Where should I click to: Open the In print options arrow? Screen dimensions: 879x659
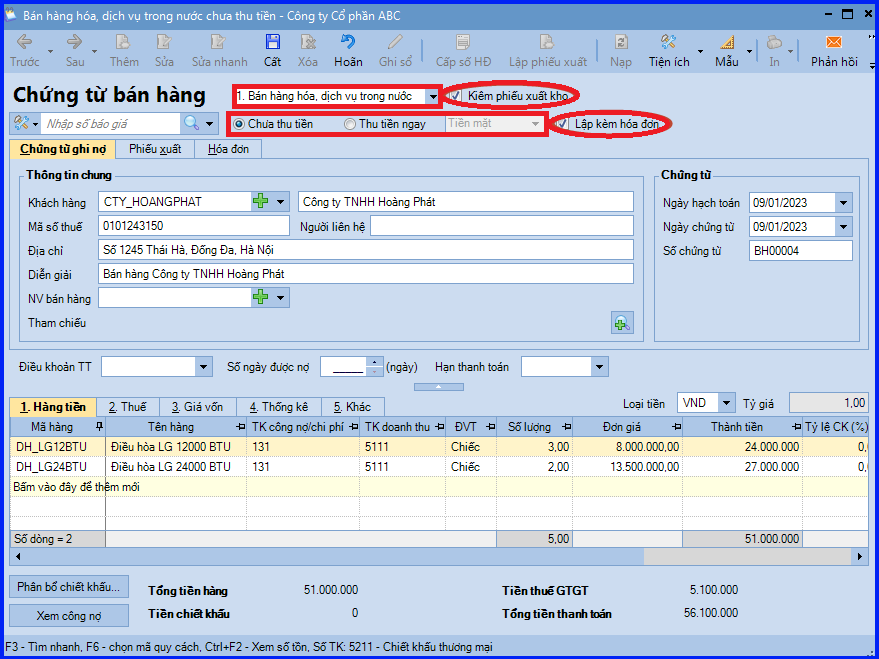point(790,52)
